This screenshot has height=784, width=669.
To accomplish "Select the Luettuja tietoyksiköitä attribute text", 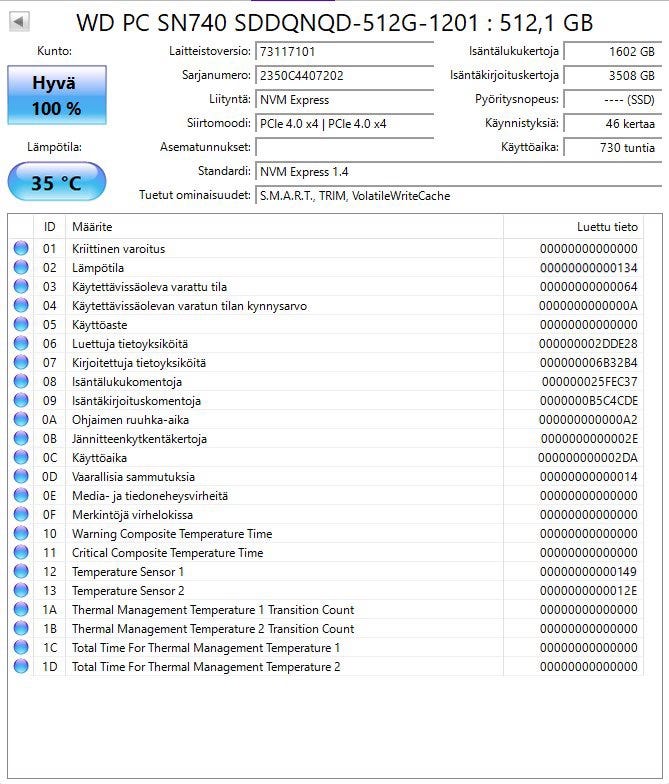I will pyautogui.click(x=130, y=344).
